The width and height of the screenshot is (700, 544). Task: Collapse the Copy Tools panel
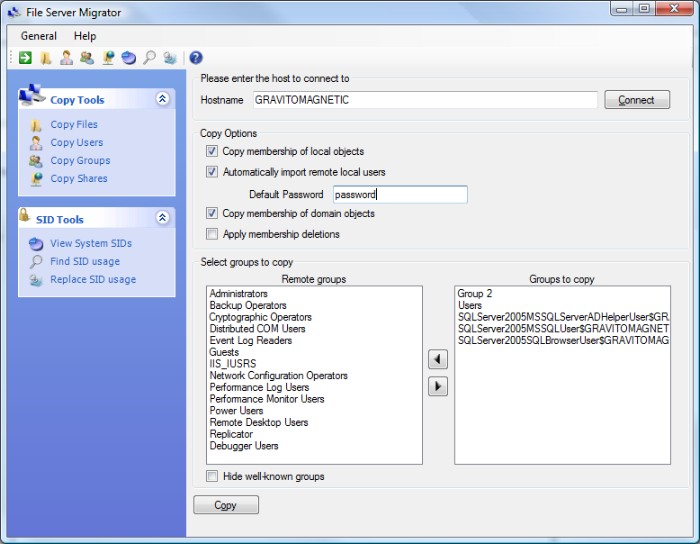click(162, 99)
